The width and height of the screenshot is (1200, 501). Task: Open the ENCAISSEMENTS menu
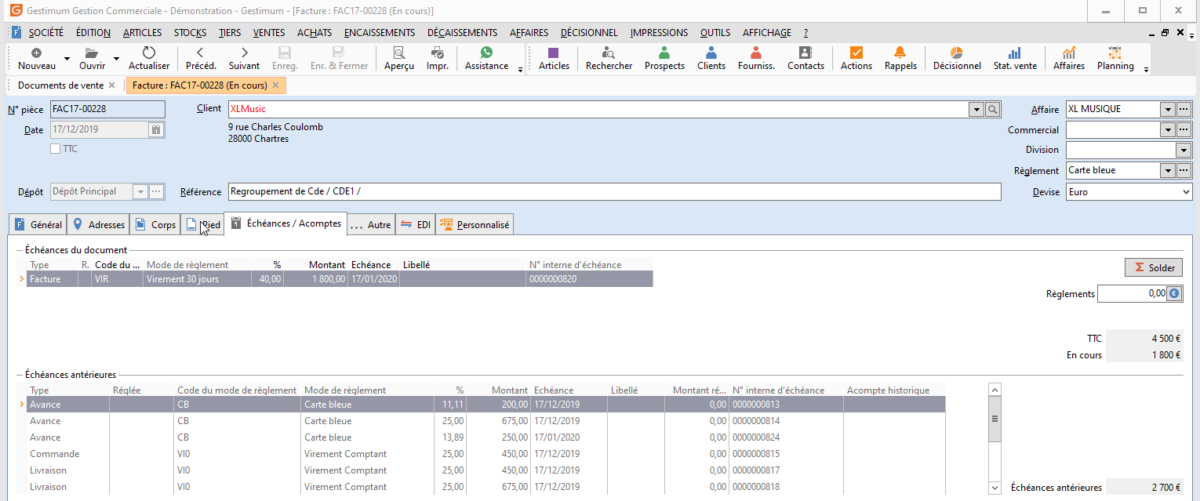(380, 32)
